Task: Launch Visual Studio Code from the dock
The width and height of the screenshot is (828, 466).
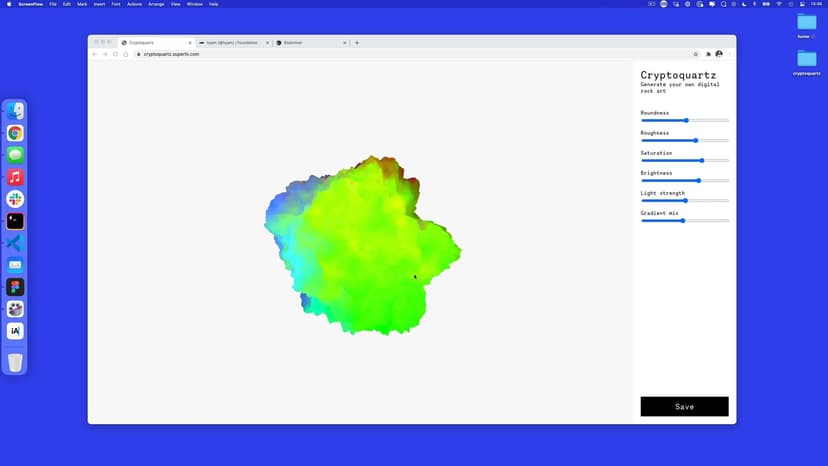Action: [15, 243]
